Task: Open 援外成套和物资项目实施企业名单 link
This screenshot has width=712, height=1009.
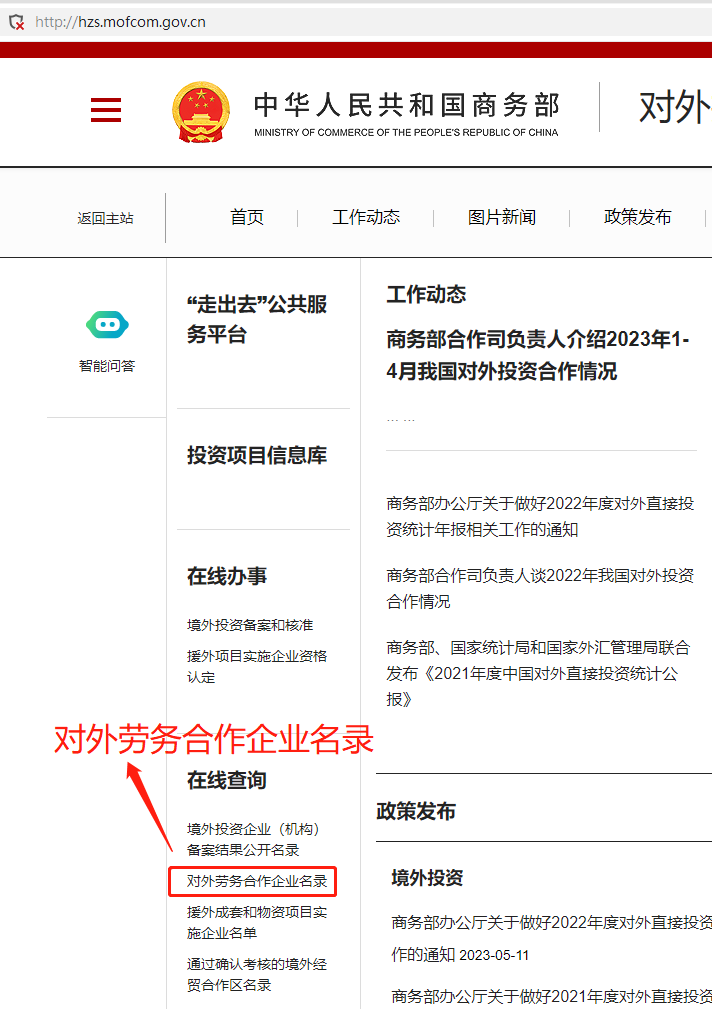Action: pos(257,922)
